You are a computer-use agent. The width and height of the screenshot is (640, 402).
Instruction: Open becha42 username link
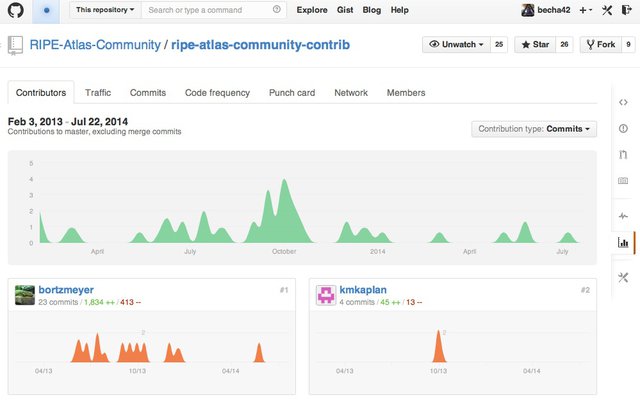tap(553, 10)
